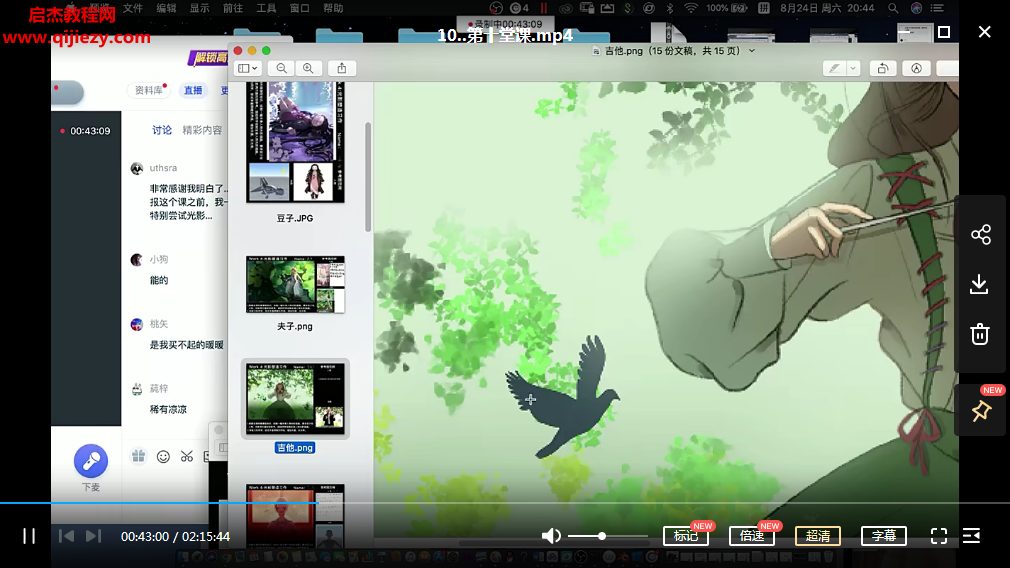Open the 窗口 menu
The image size is (1010, 568).
(300, 8)
